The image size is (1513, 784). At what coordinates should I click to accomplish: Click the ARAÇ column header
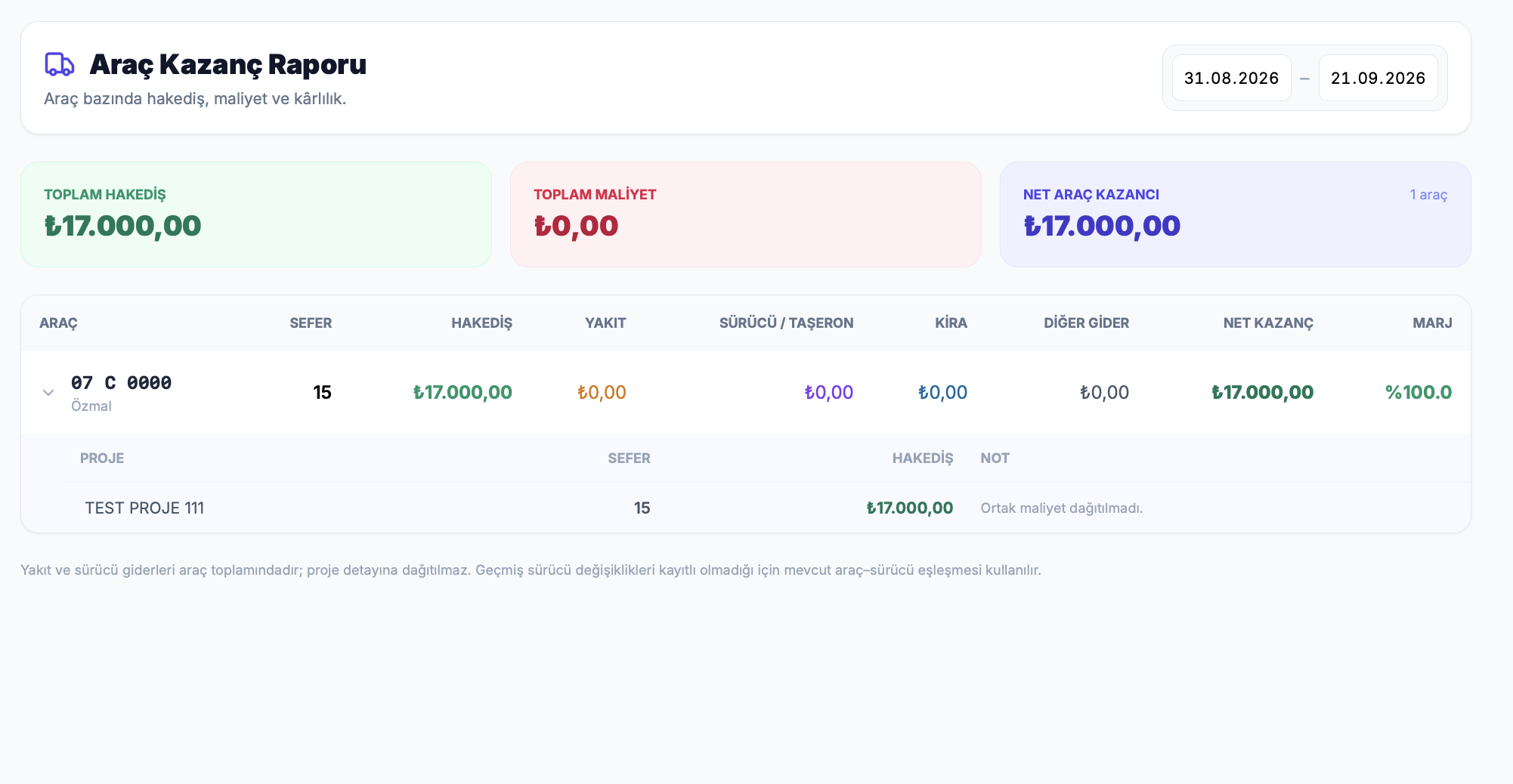[x=58, y=323]
